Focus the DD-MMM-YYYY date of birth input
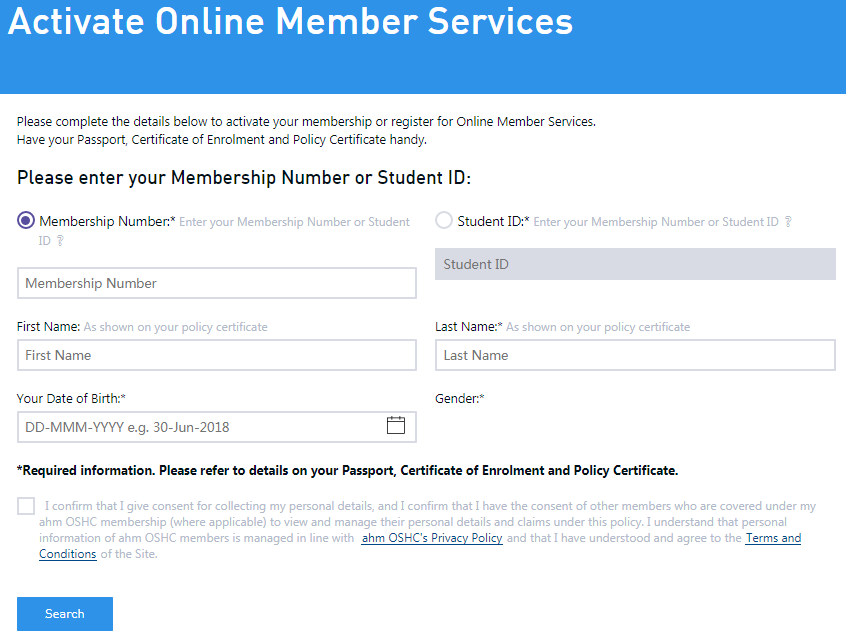Image resolution: width=846 pixels, height=637 pixels. [200, 427]
